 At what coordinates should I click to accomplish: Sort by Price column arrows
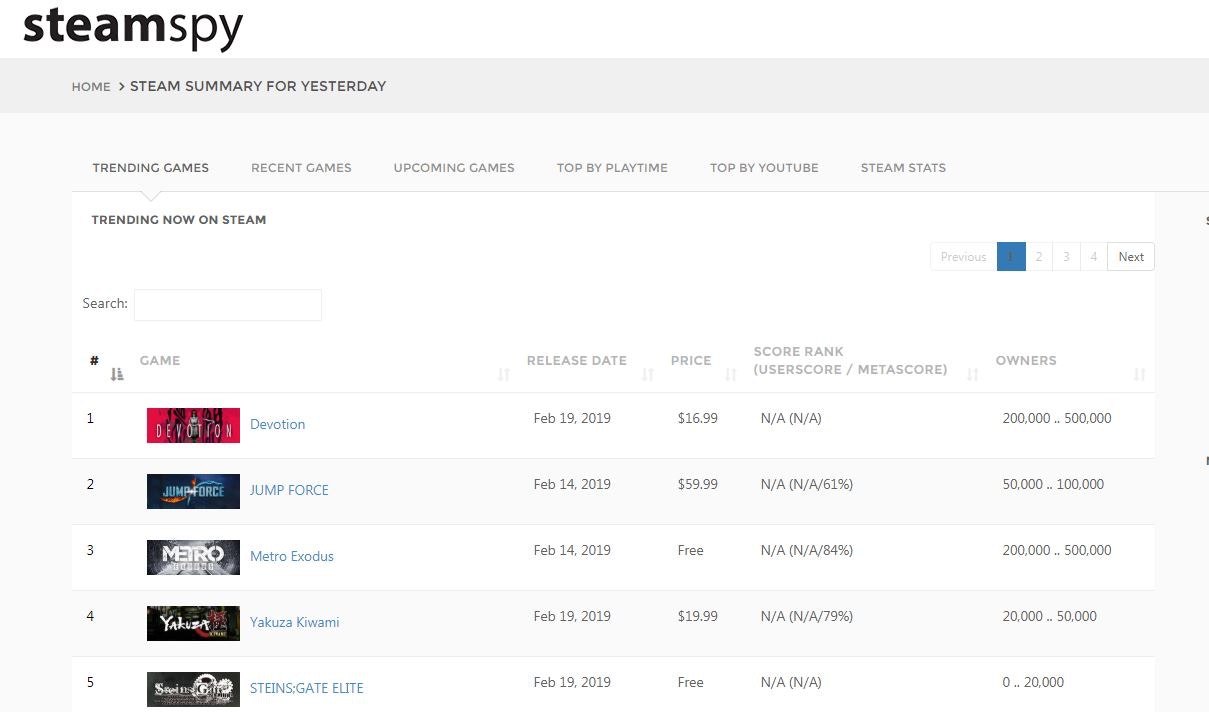point(731,374)
